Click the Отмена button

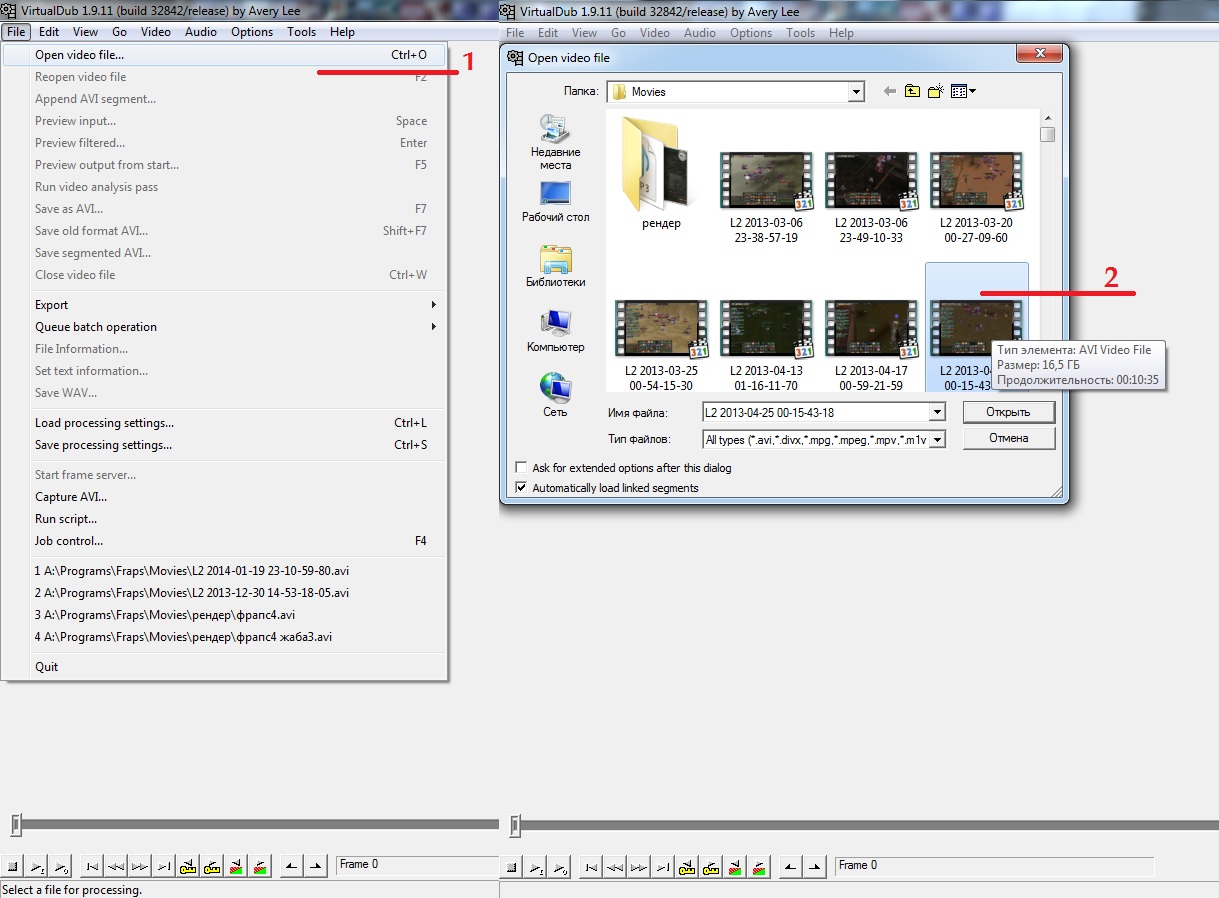click(x=1009, y=438)
